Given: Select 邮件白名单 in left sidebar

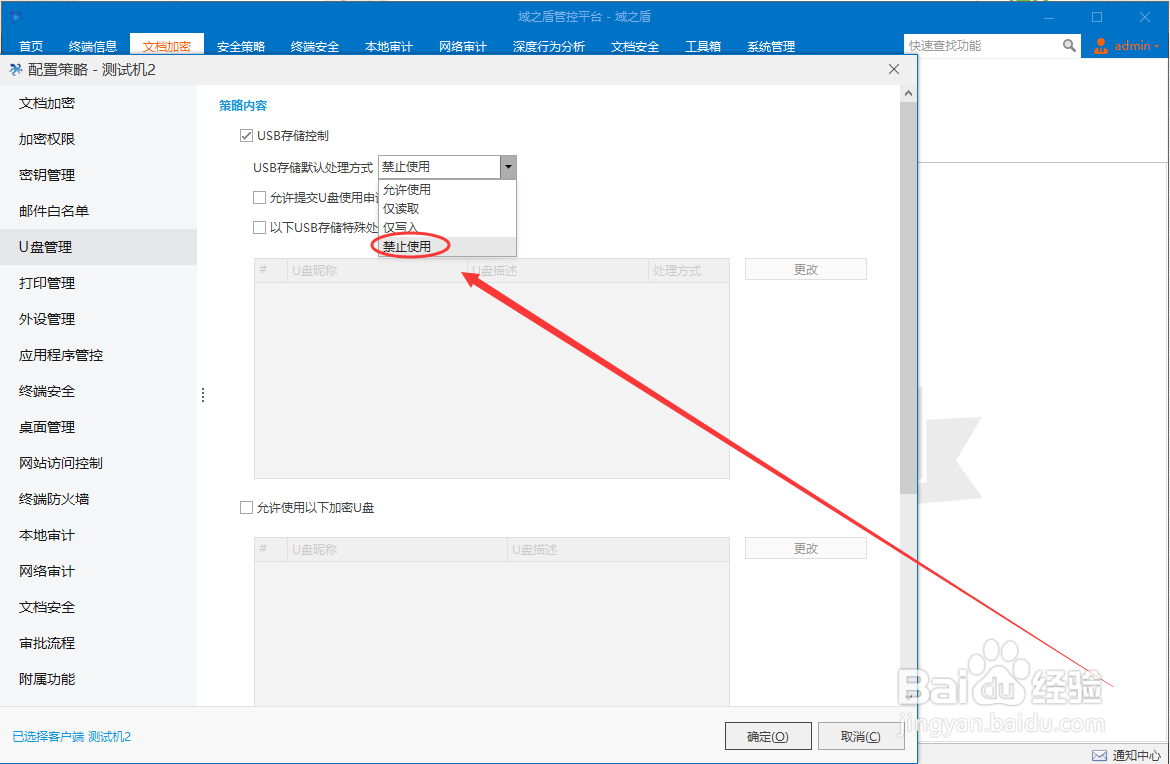Looking at the screenshot, I should (x=98, y=211).
